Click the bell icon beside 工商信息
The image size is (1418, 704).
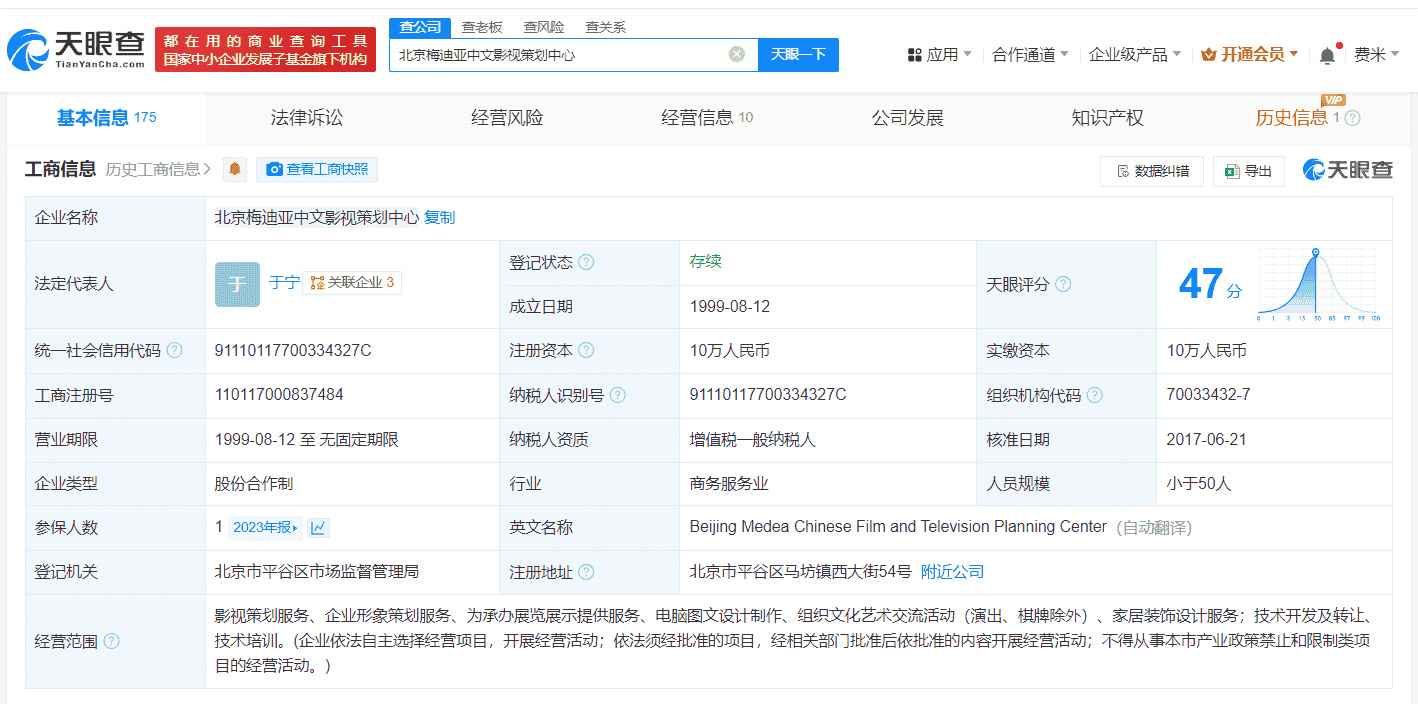click(236, 169)
